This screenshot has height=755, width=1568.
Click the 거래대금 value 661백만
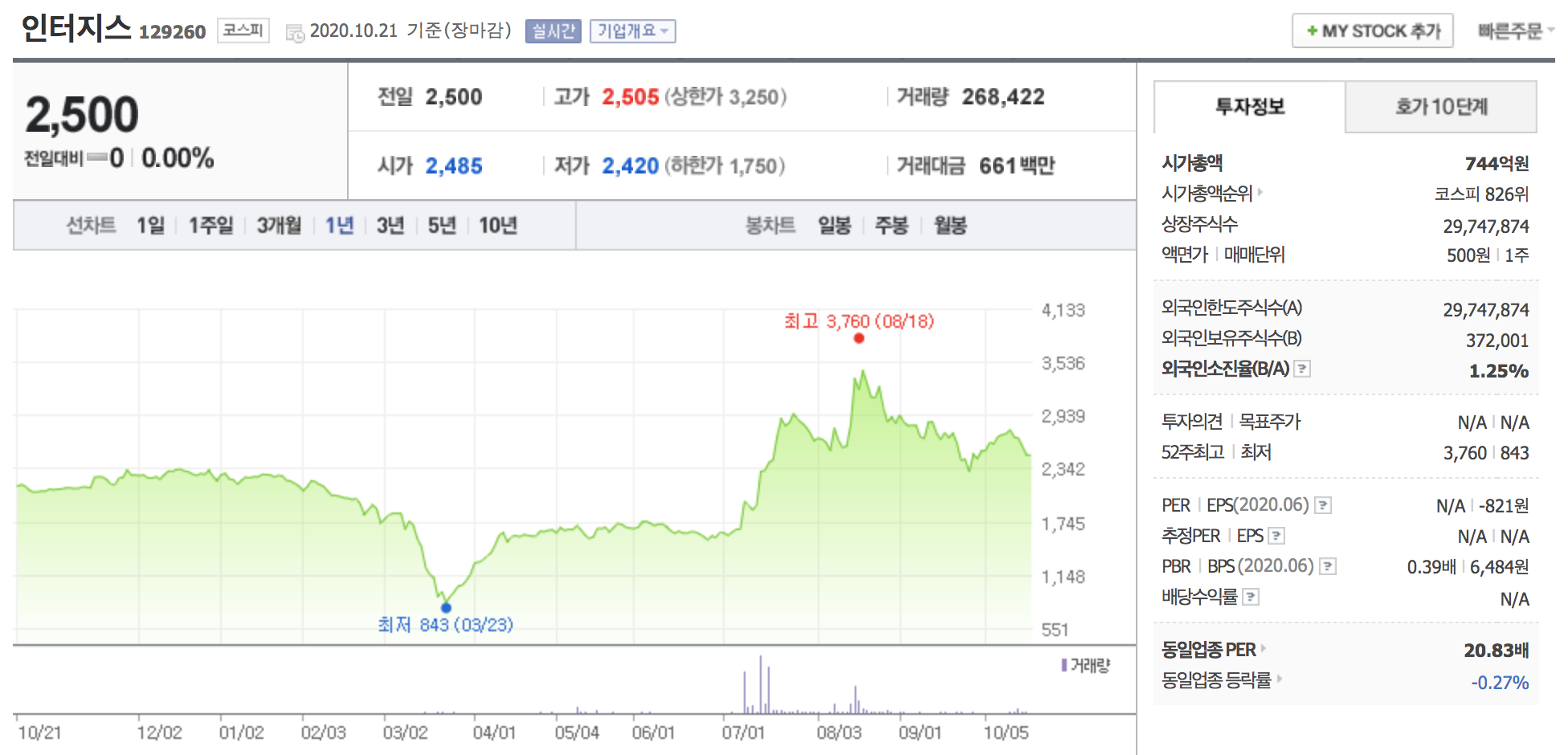tap(1017, 166)
